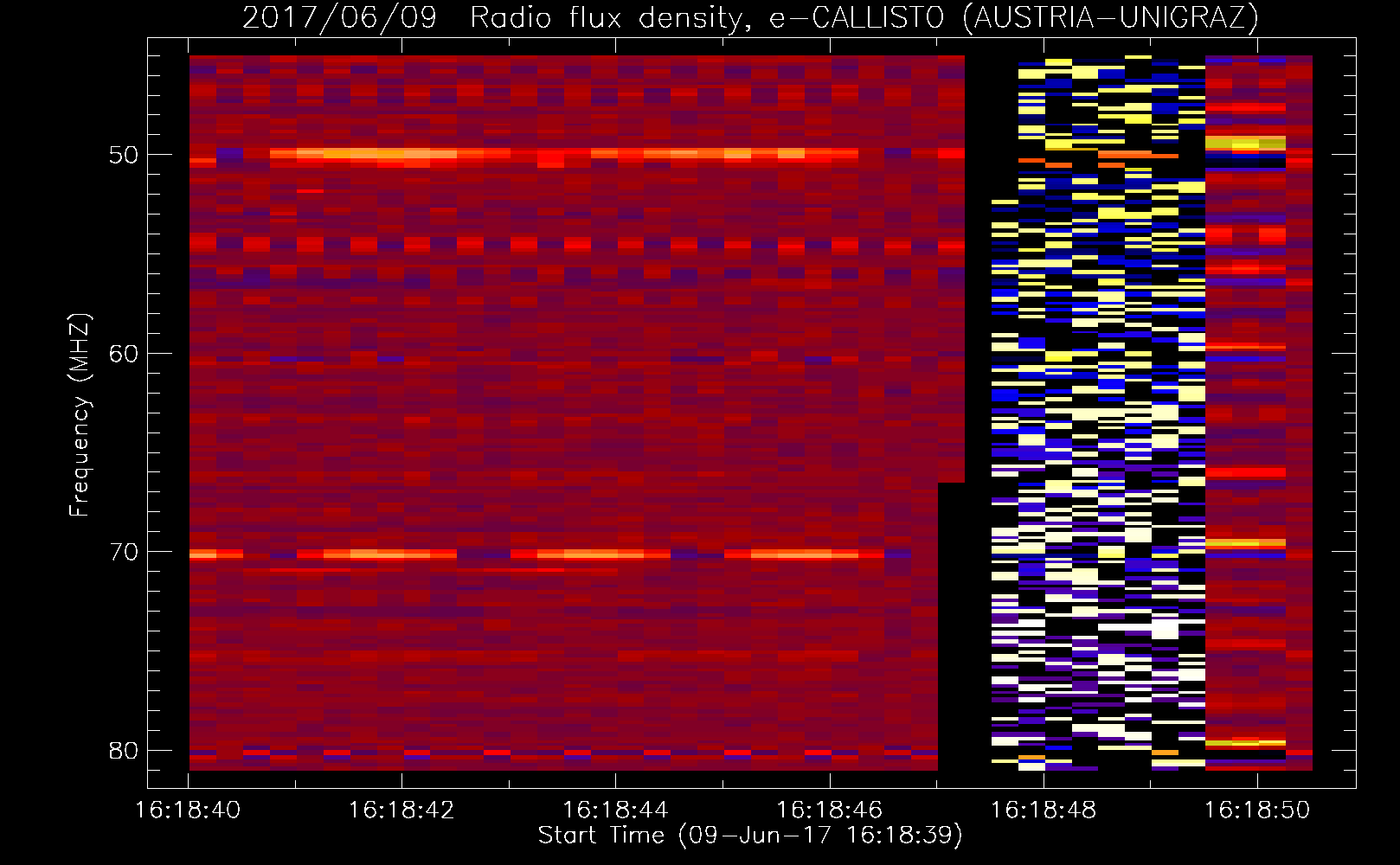The height and width of the screenshot is (865, 1400).
Task: Click the '60' frequency tick label
Action: 124,353
